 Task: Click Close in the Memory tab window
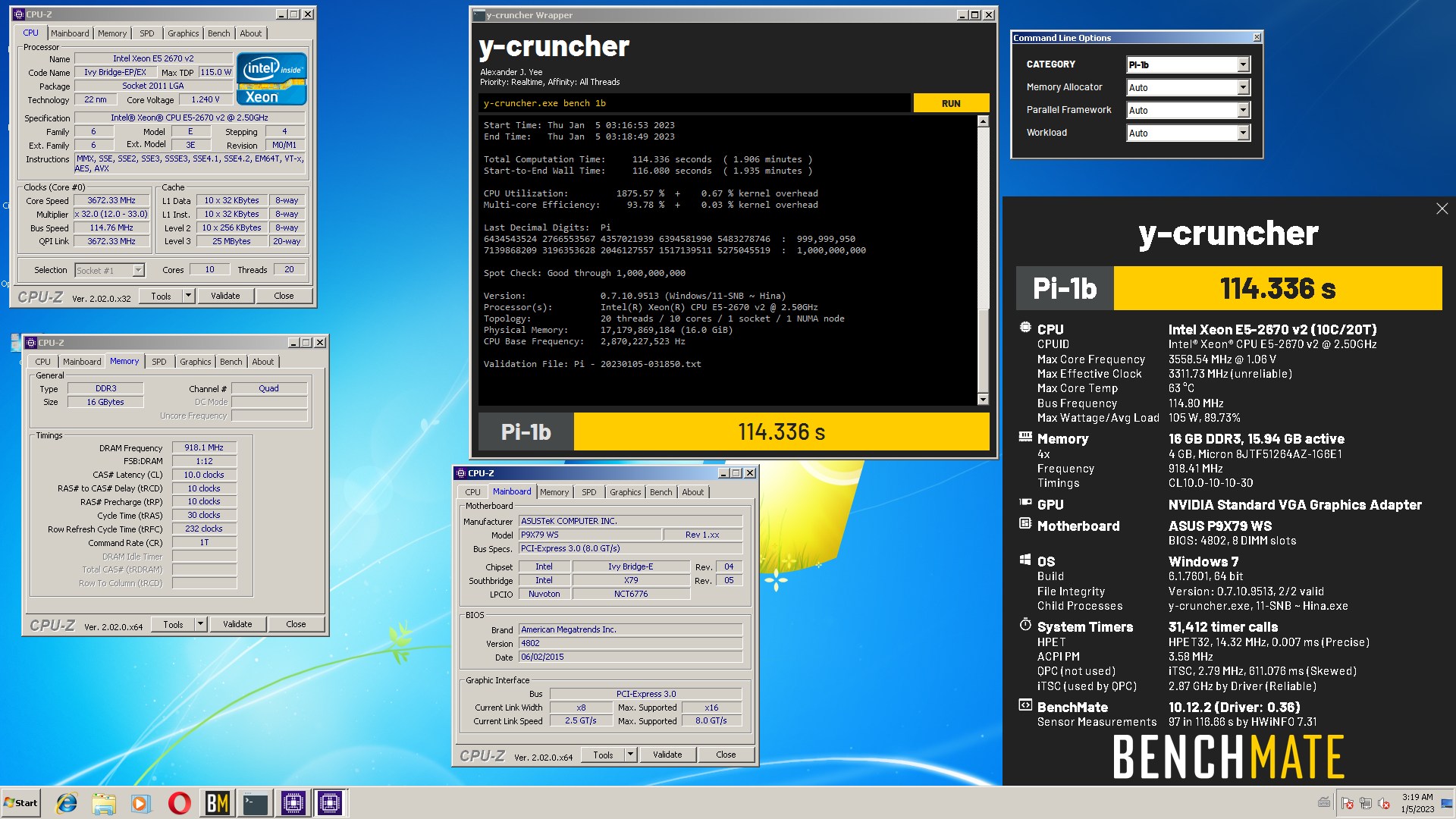tap(296, 624)
